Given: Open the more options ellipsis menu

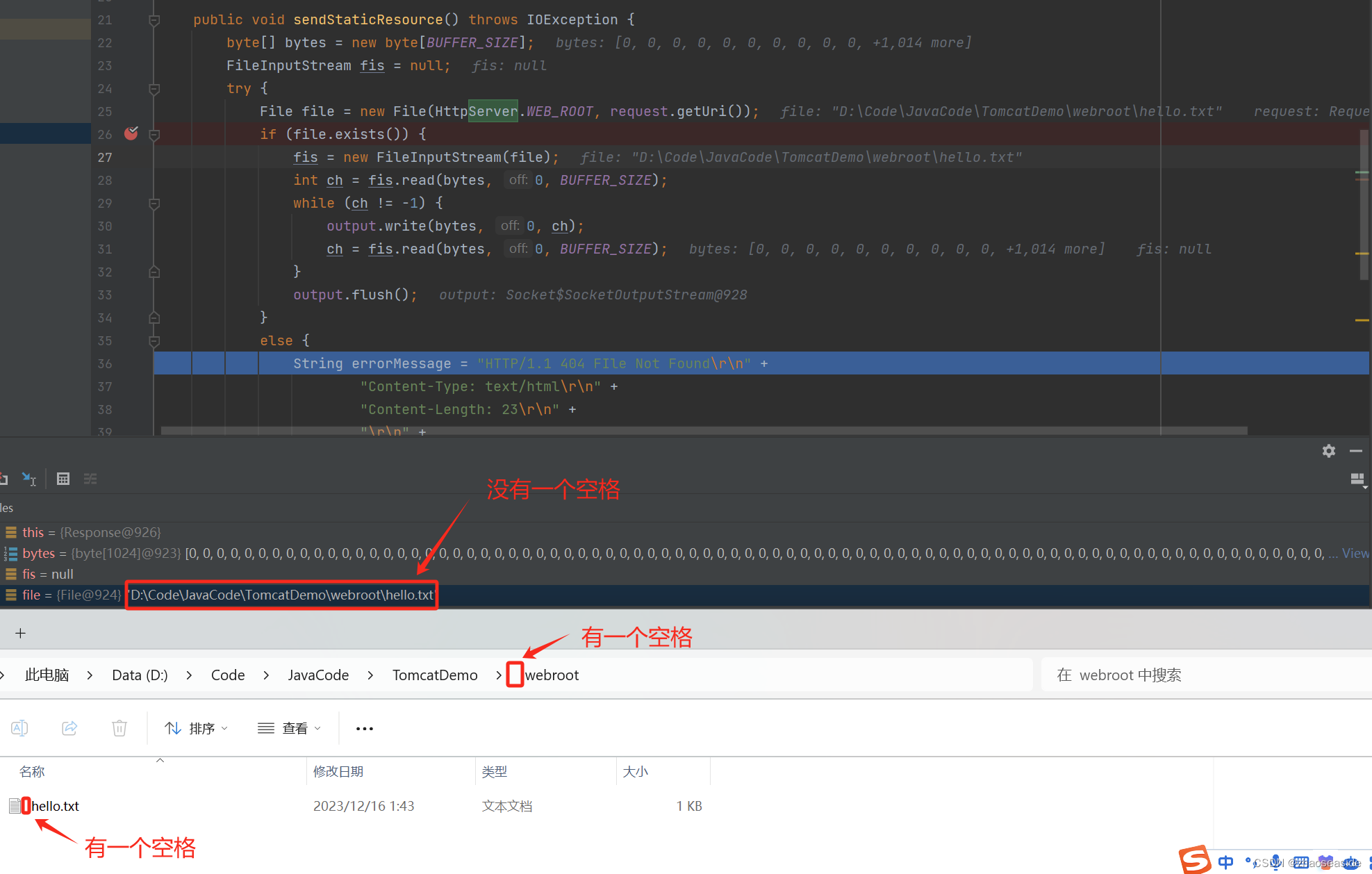Looking at the screenshot, I should point(365,728).
